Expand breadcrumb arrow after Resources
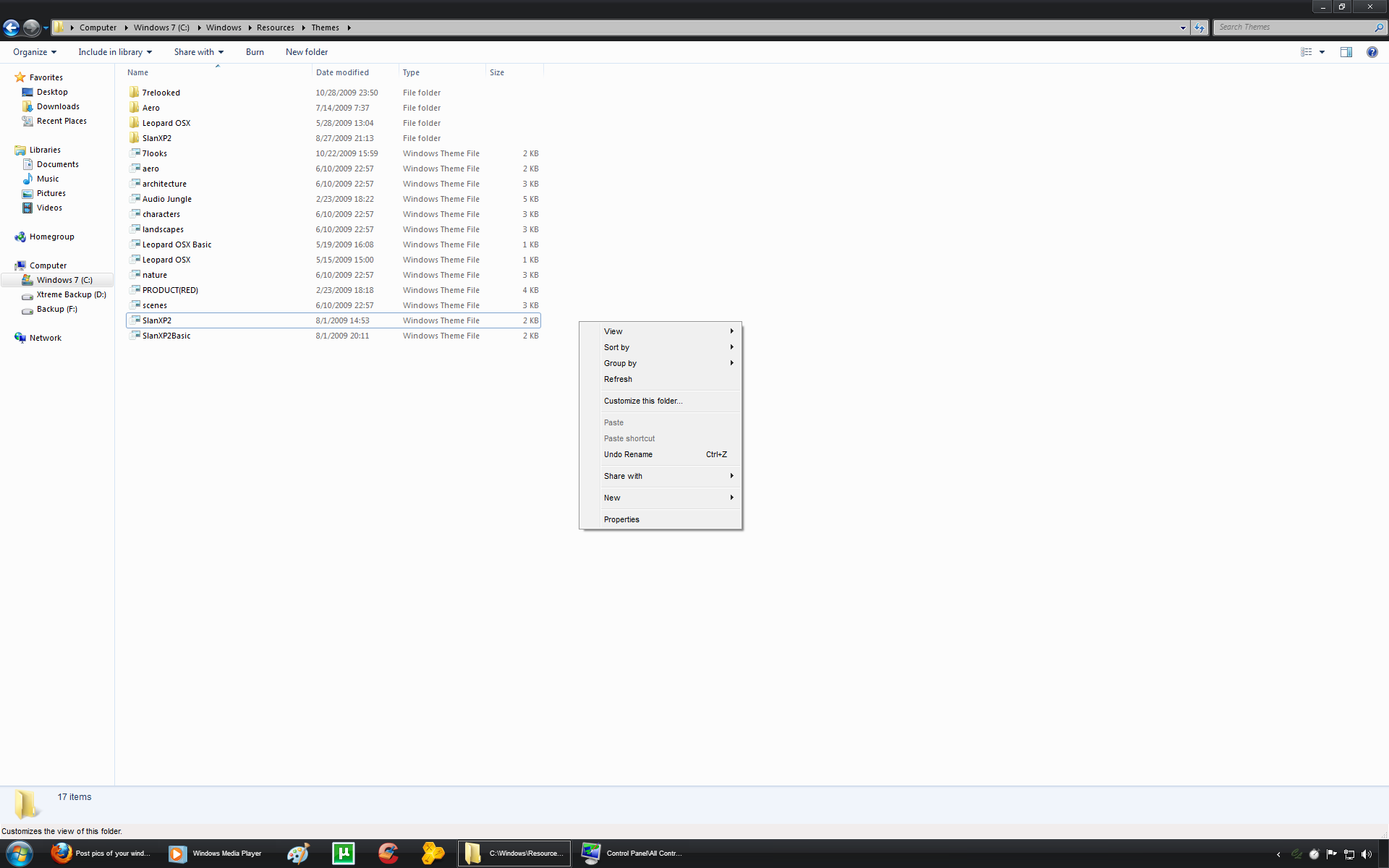Image resolution: width=1389 pixels, height=868 pixels. coord(303,27)
